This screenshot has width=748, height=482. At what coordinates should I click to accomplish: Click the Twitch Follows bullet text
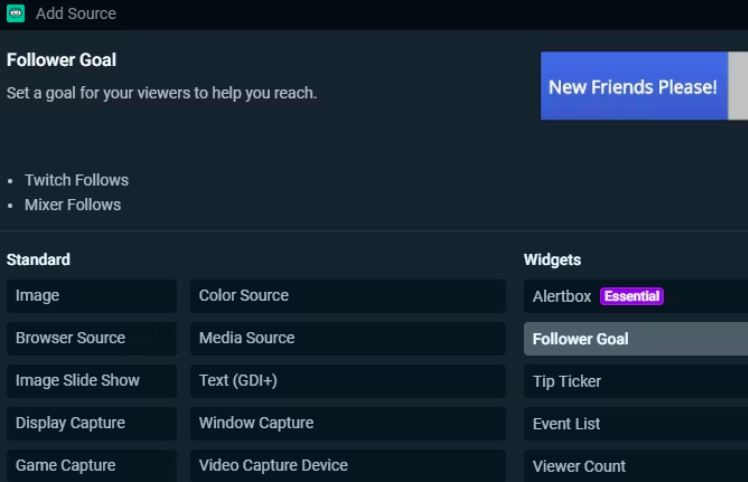tap(77, 180)
